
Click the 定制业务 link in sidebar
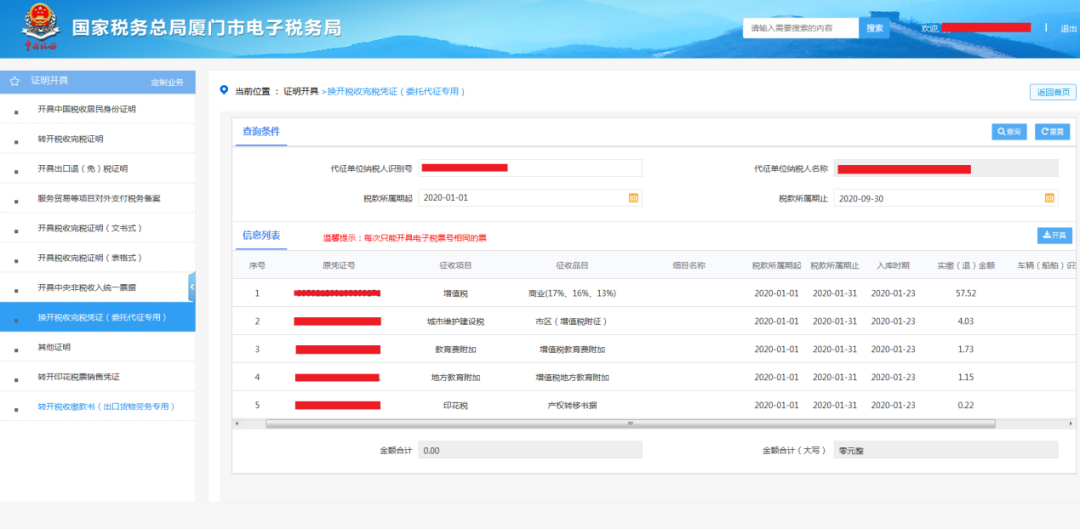click(167, 83)
